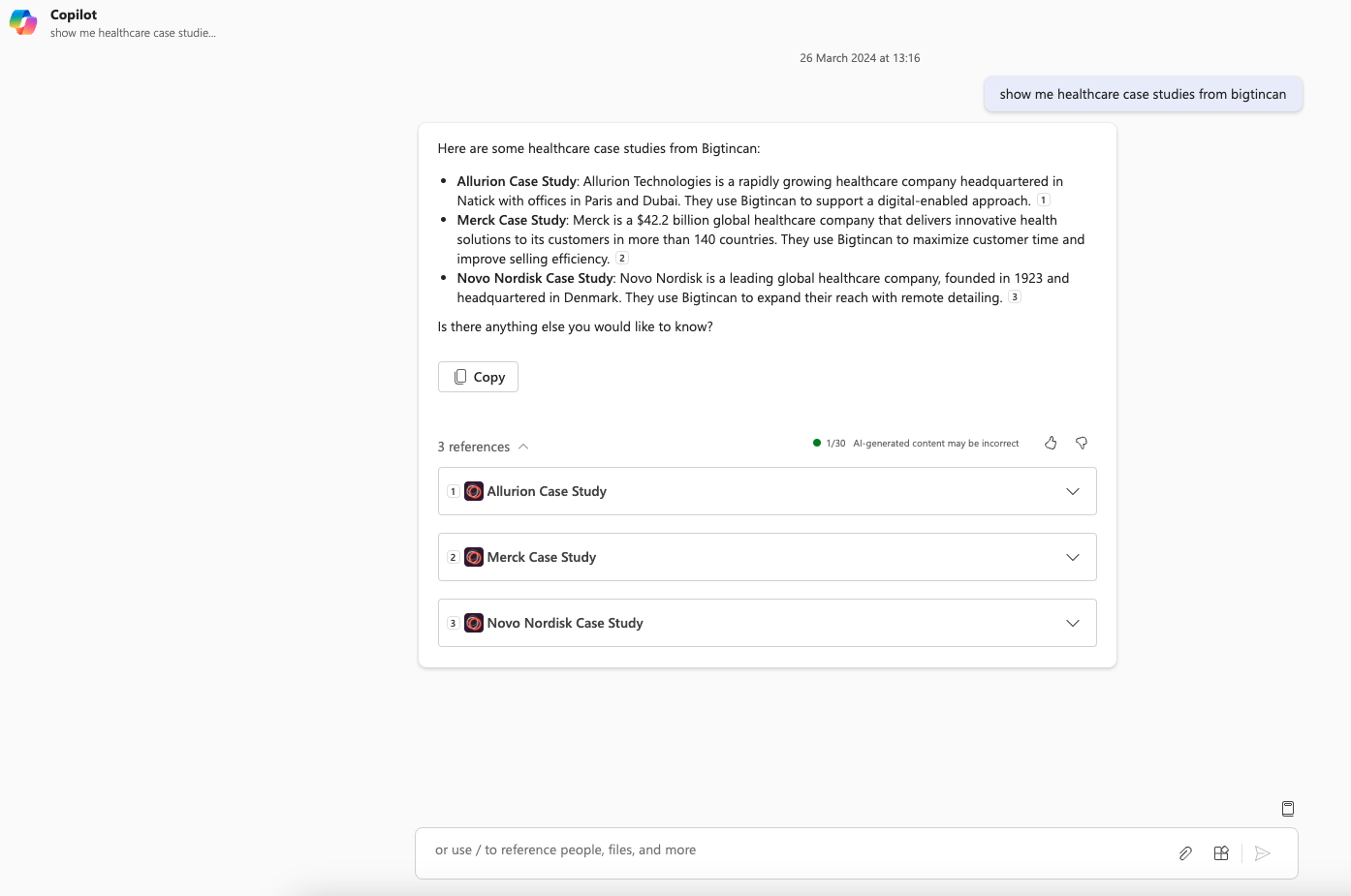Click the Bigtincan icon beside Allurion Case Study

pos(474,491)
